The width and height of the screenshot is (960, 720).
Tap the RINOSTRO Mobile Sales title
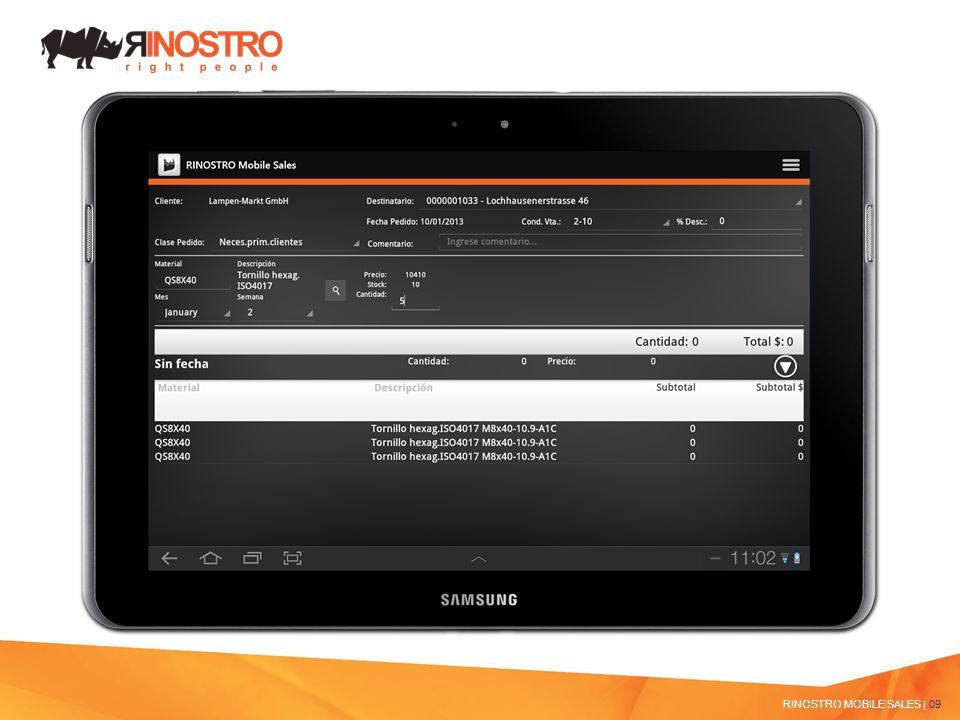click(x=241, y=165)
